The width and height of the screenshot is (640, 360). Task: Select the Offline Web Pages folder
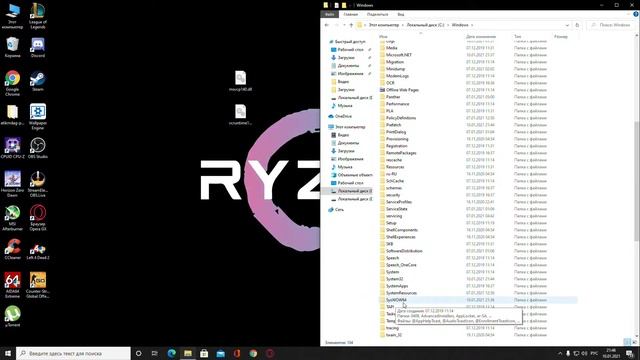point(402,90)
